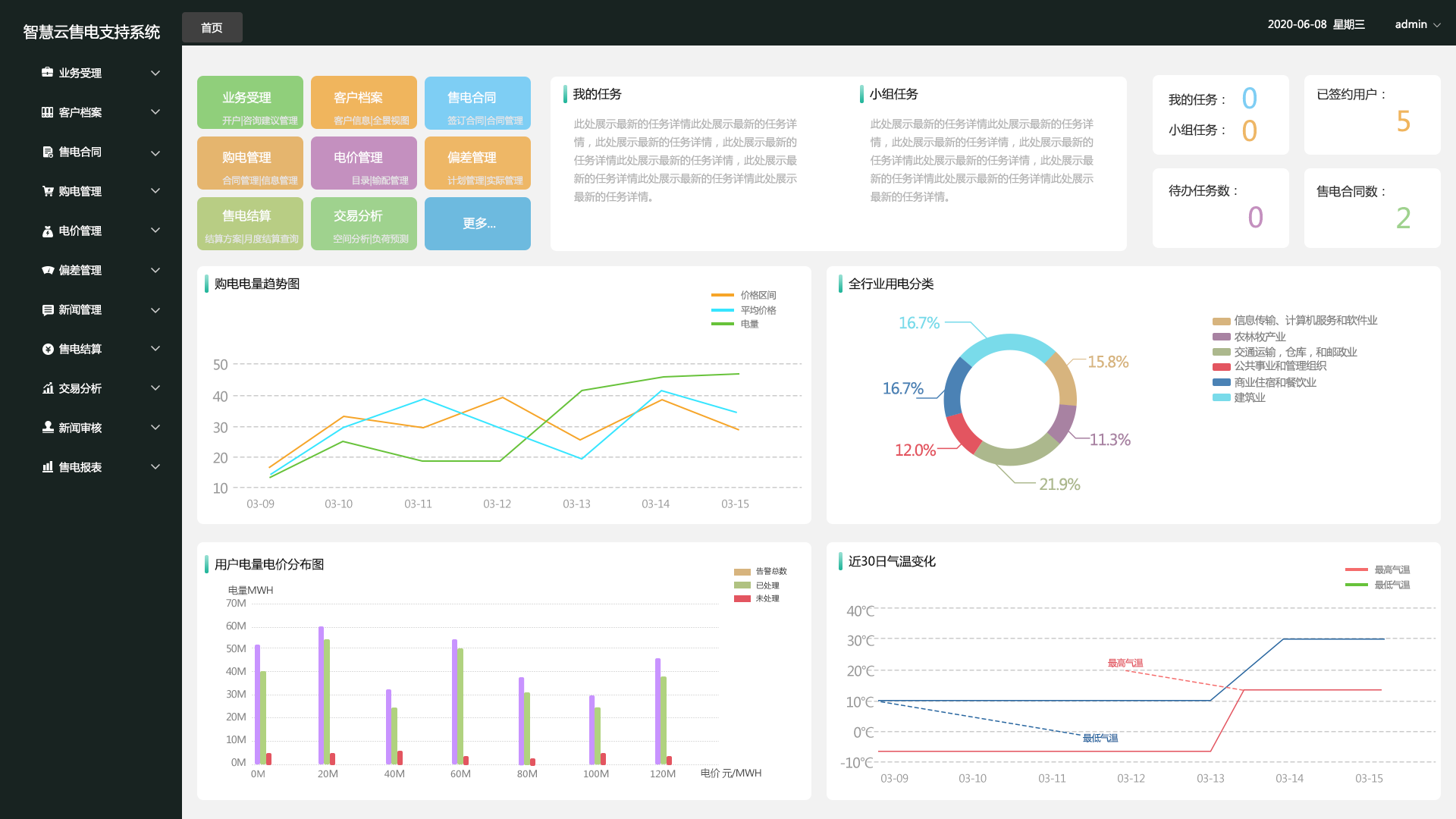The width and height of the screenshot is (1456, 819).
Task: Click the 全行业用电分类 chart title
Action: pos(891,284)
